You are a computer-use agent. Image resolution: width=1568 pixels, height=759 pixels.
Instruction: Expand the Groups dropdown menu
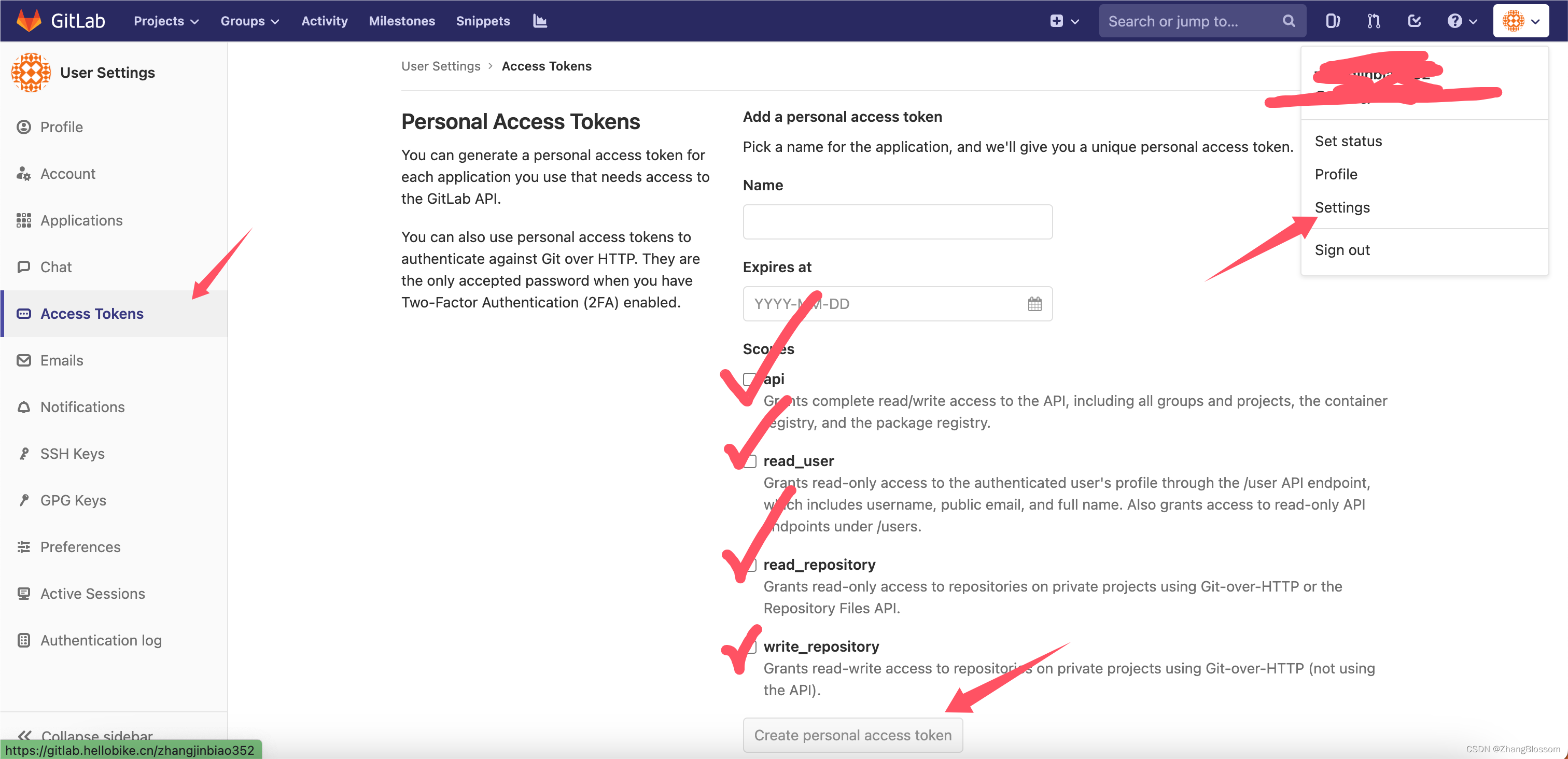[249, 21]
